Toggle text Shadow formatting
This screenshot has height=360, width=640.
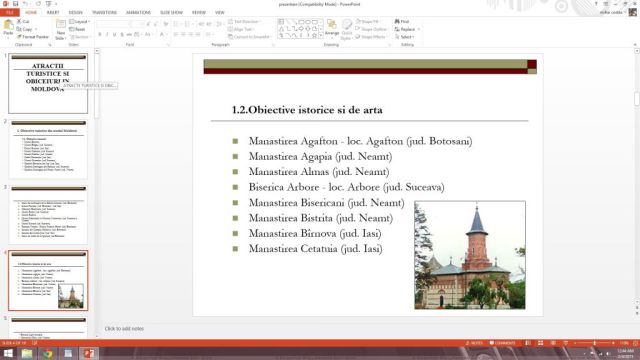(x=122, y=35)
